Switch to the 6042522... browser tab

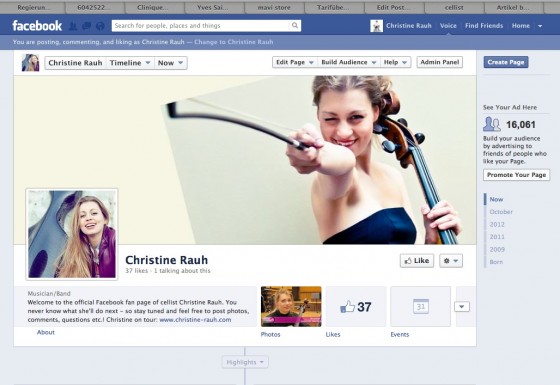[x=95, y=7]
